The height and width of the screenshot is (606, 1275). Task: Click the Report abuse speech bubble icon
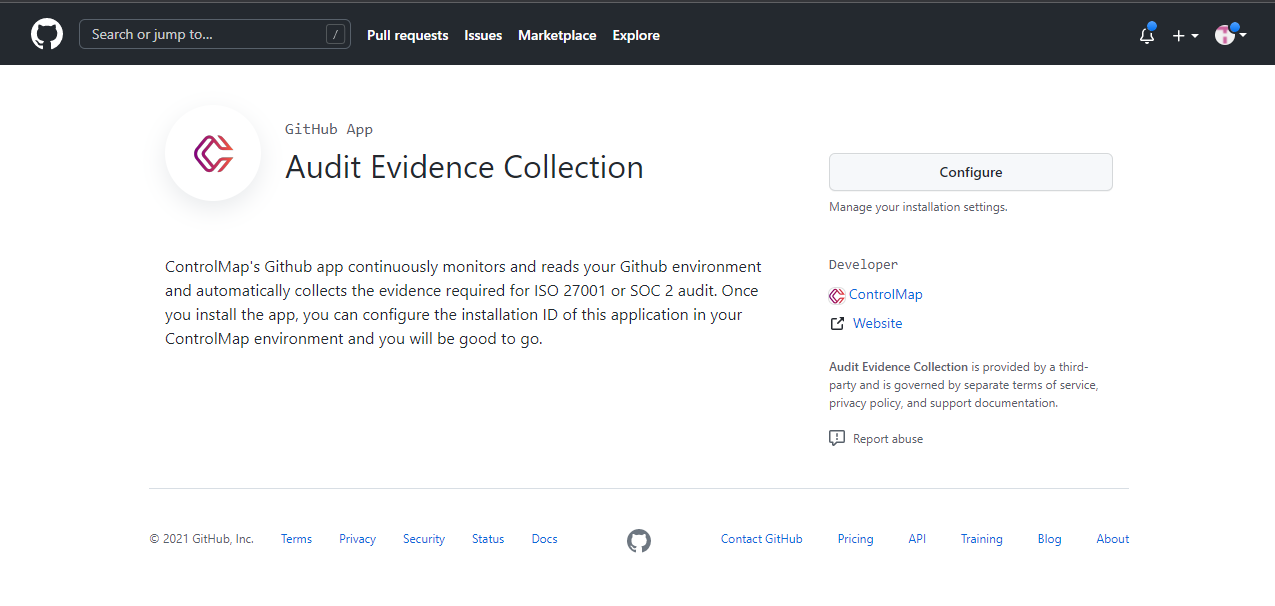(837, 437)
